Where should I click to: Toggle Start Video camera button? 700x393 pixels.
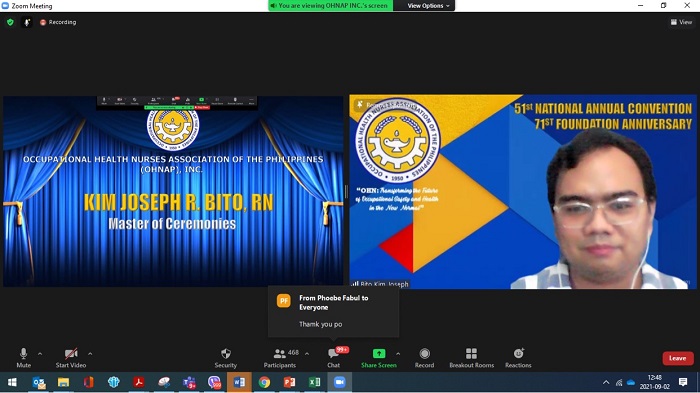click(71, 358)
